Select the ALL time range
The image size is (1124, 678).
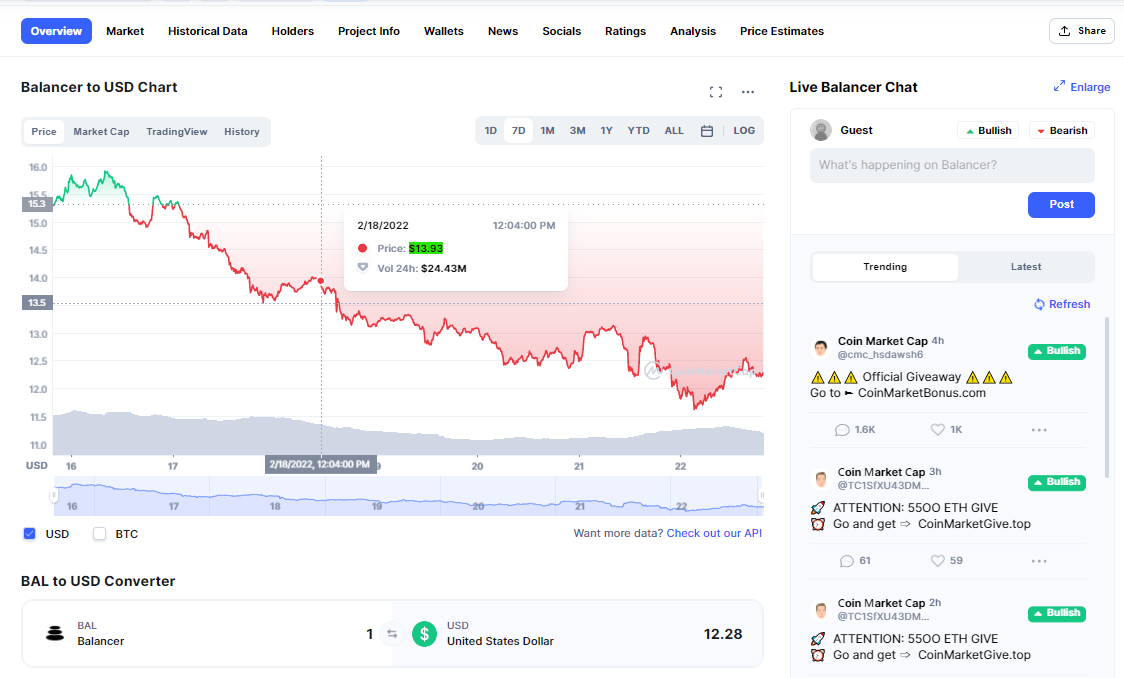674,130
